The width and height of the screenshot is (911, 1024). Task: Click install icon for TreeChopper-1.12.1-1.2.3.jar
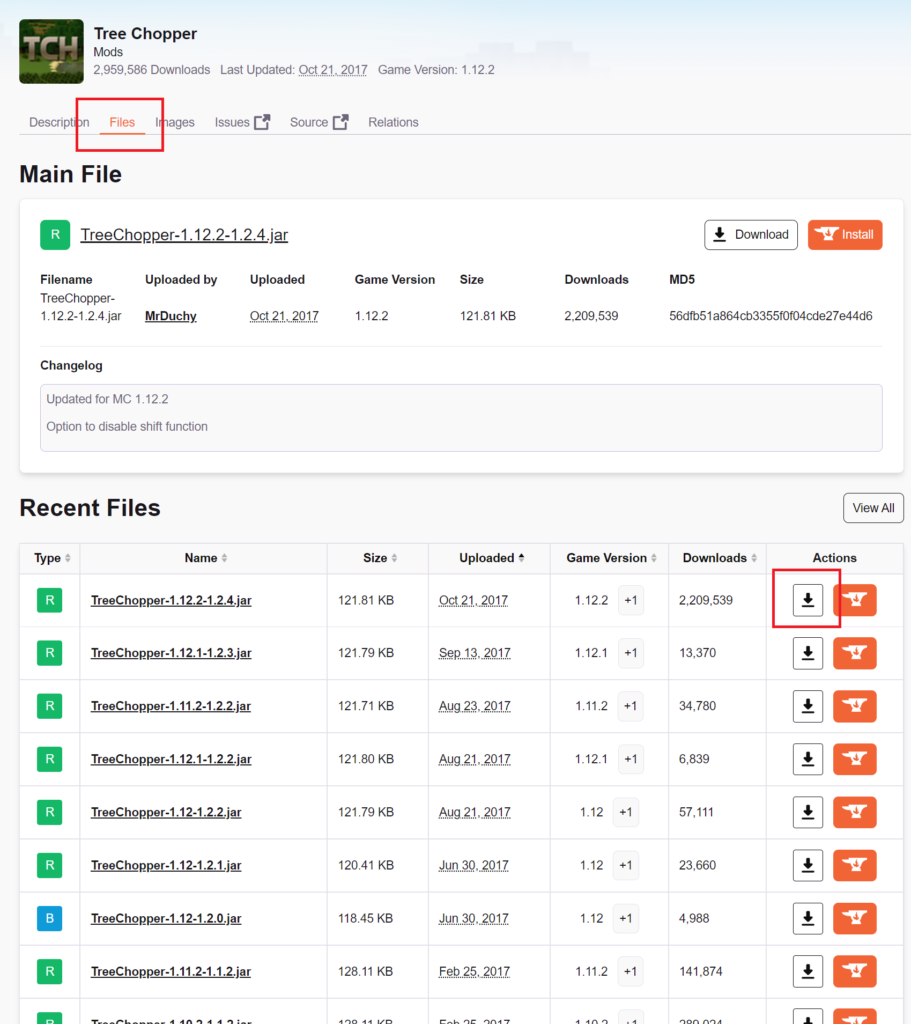pyautogui.click(x=854, y=653)
